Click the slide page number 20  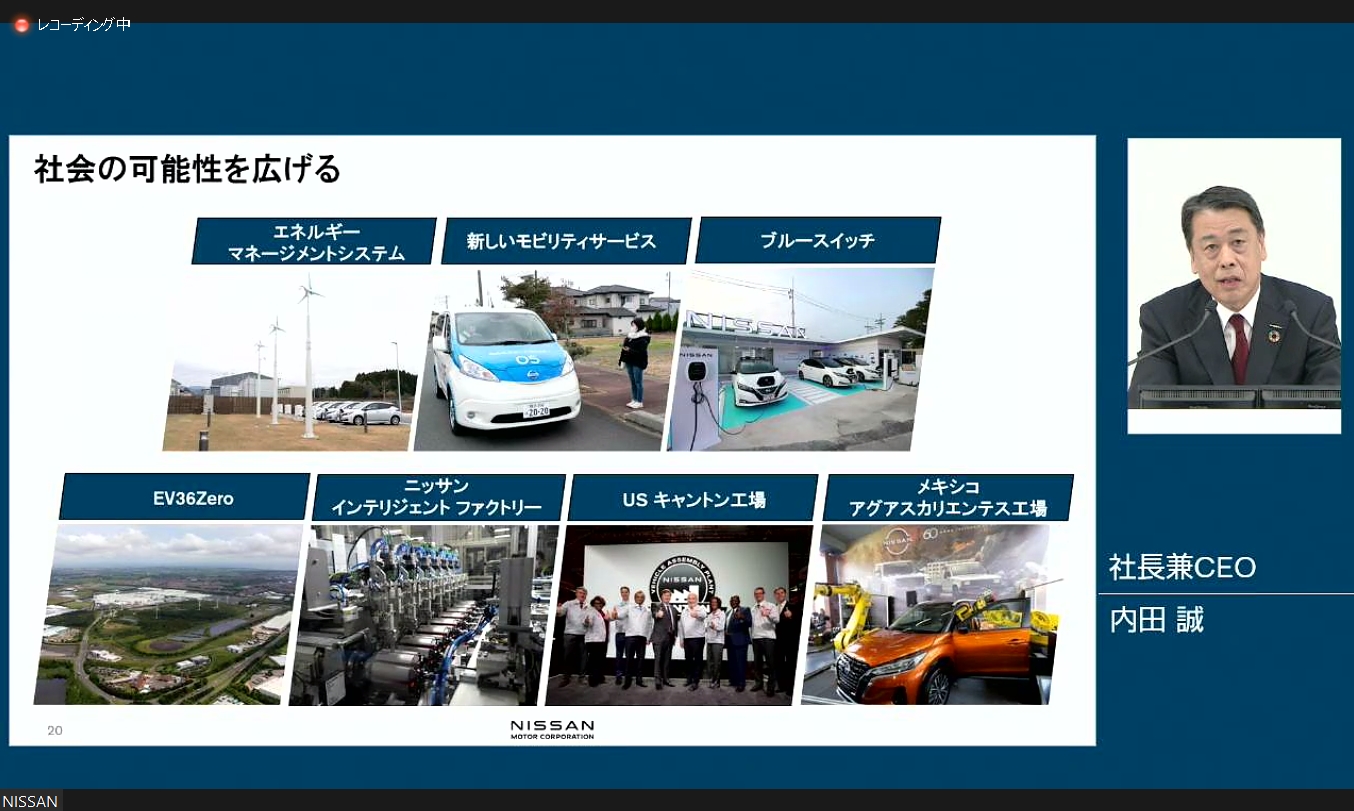pyautogui.click(x=54, y=731)
